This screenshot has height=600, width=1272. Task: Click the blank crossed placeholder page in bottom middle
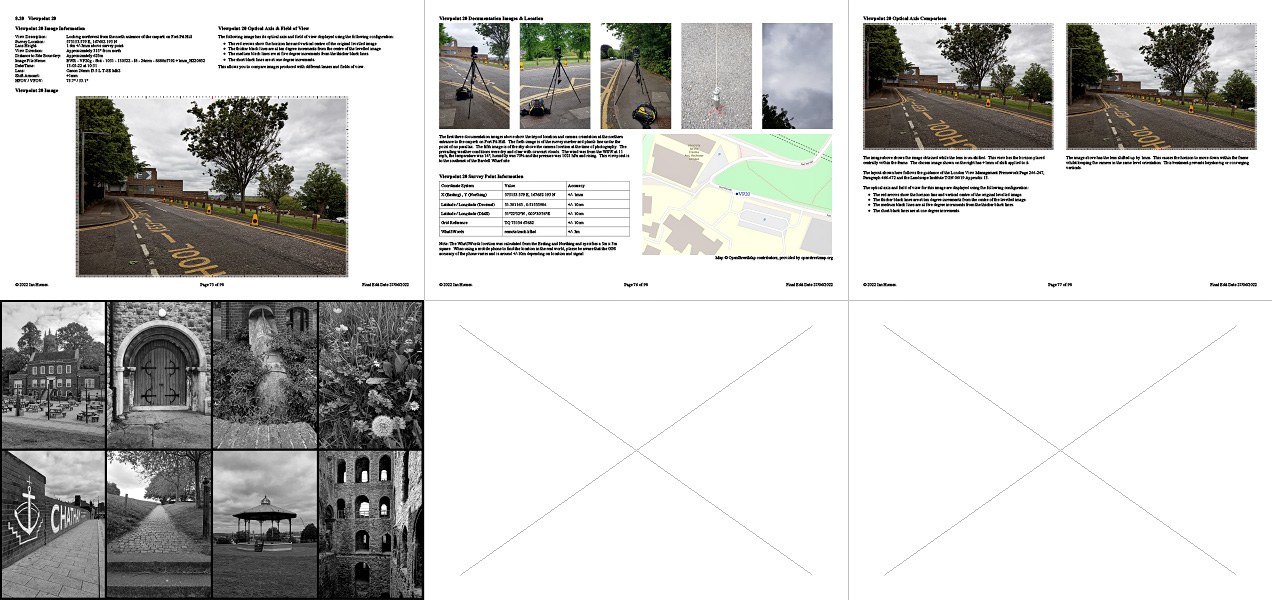pos(636,450)
